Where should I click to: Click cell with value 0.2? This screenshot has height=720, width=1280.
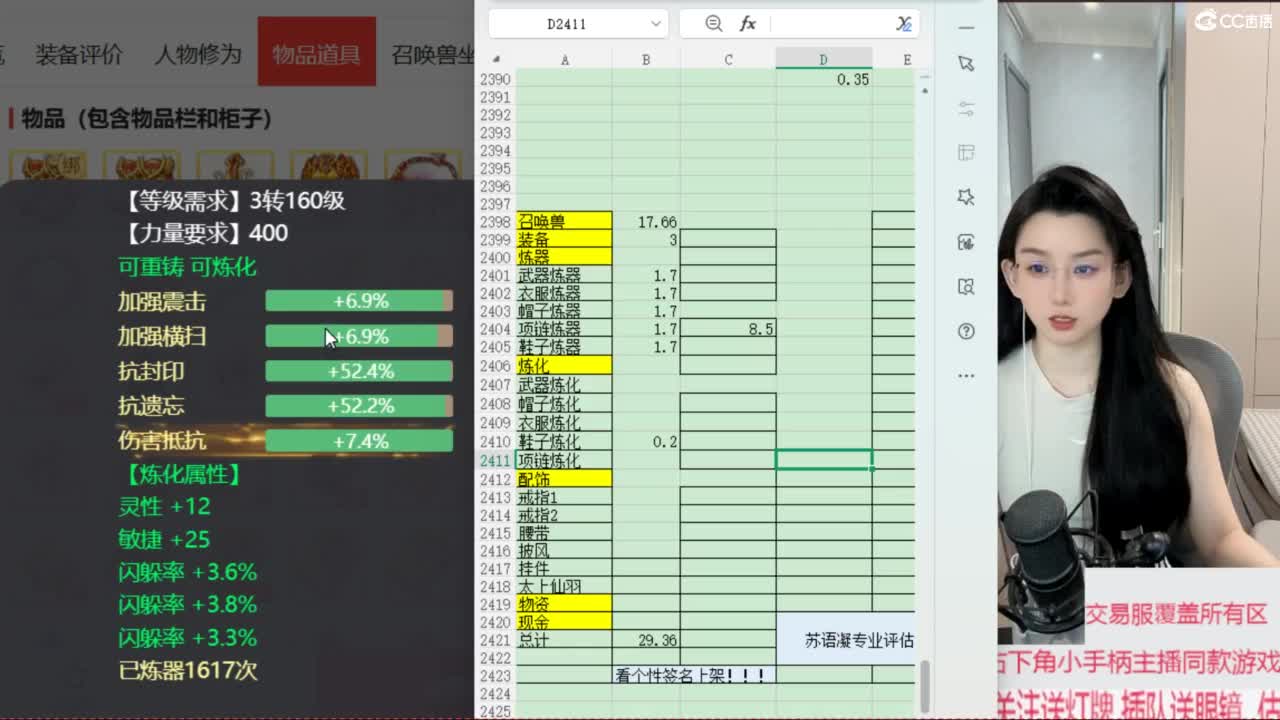[646, 442]
